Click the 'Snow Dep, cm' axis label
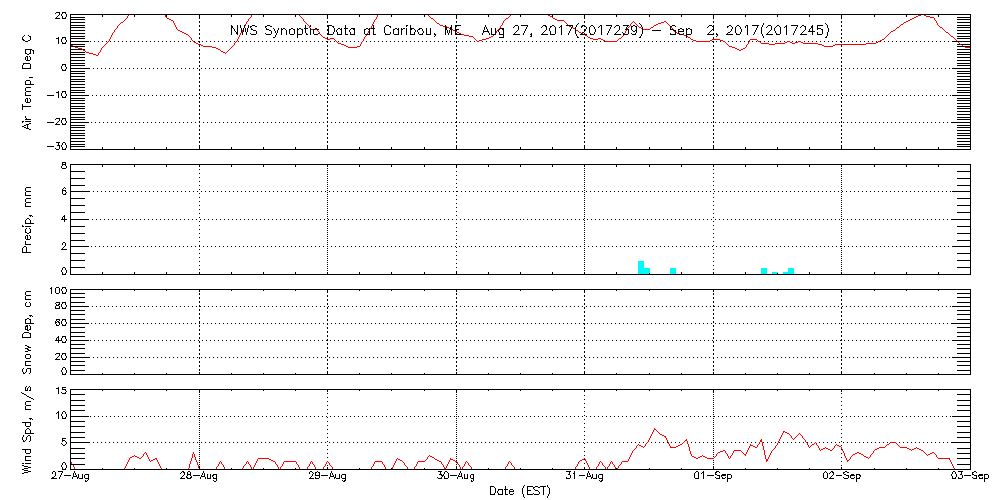Viewport: 1000px width, 500px height. tap(27, 332)
